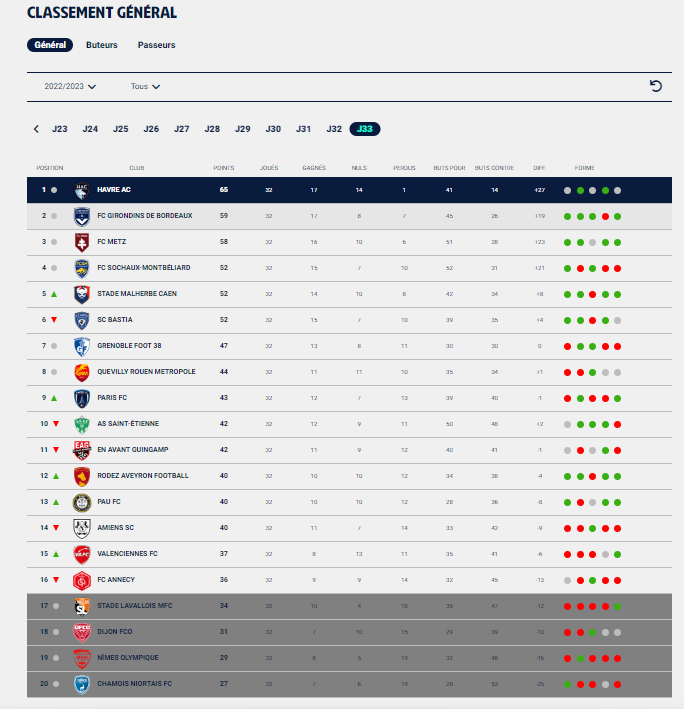Image resolution: width=684 pixels, height=709 pixels.
Task: Switch to the Buteurs tab
Action: [102, 45]
